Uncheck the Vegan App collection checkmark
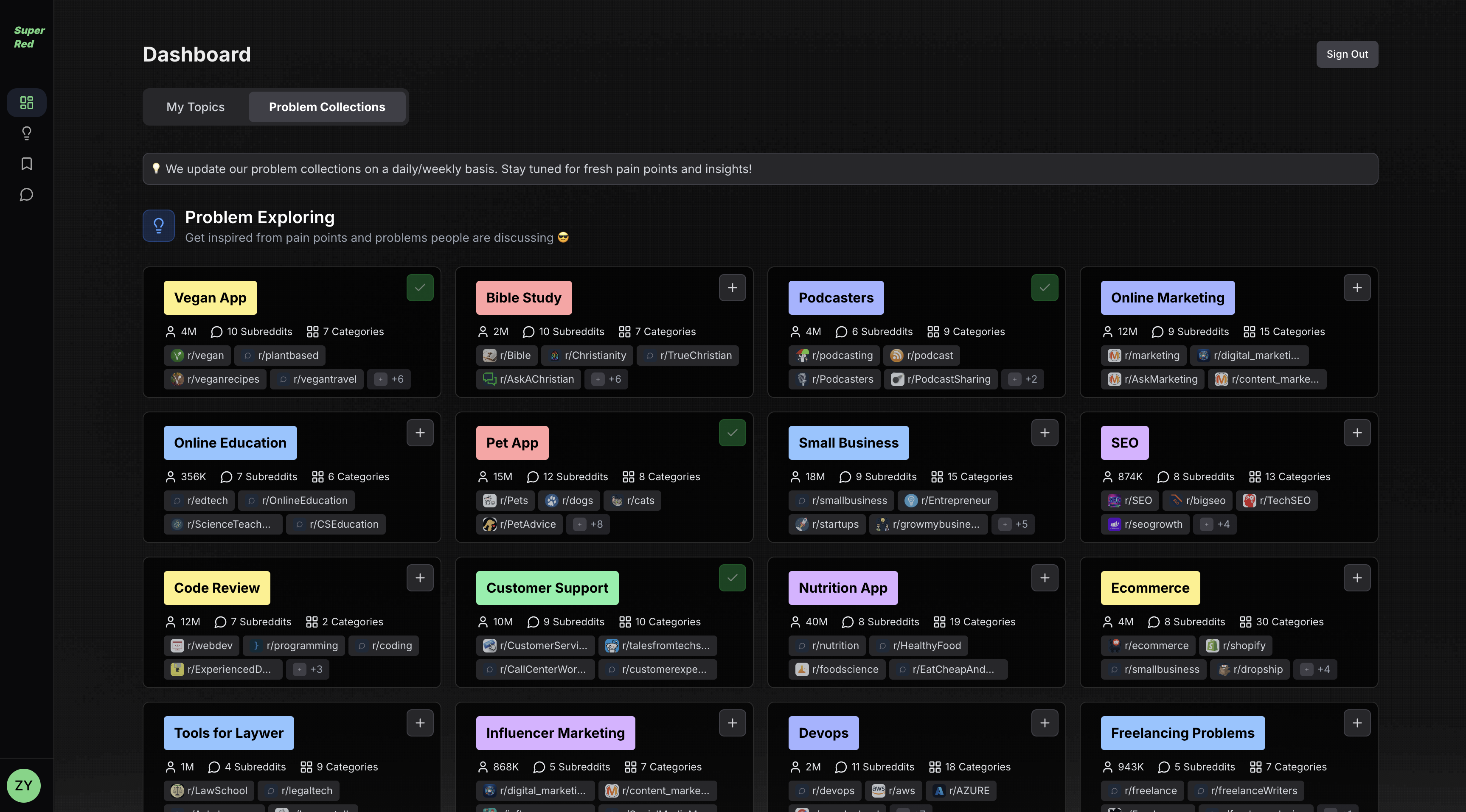The image size is (1466, 812). point(419,288)
